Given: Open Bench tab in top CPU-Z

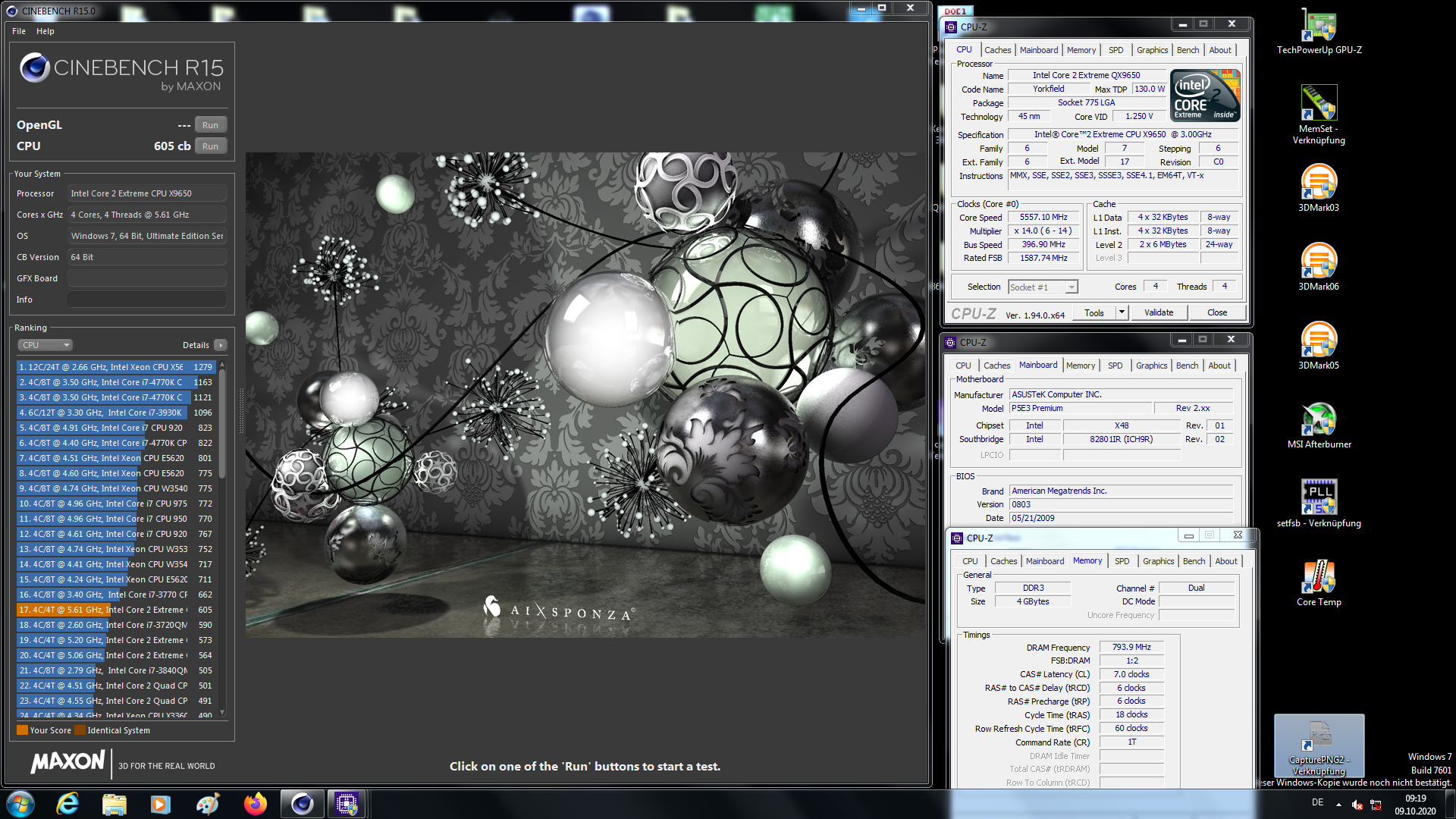Looking at the screenshot, I should [1188, 50].
